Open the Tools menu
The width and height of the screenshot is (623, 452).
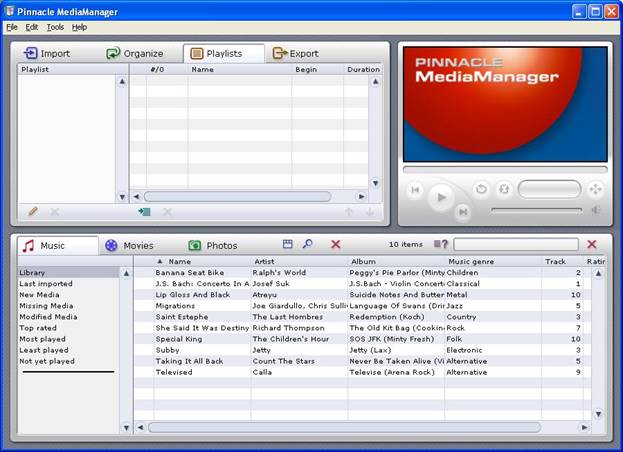[55, 27]
